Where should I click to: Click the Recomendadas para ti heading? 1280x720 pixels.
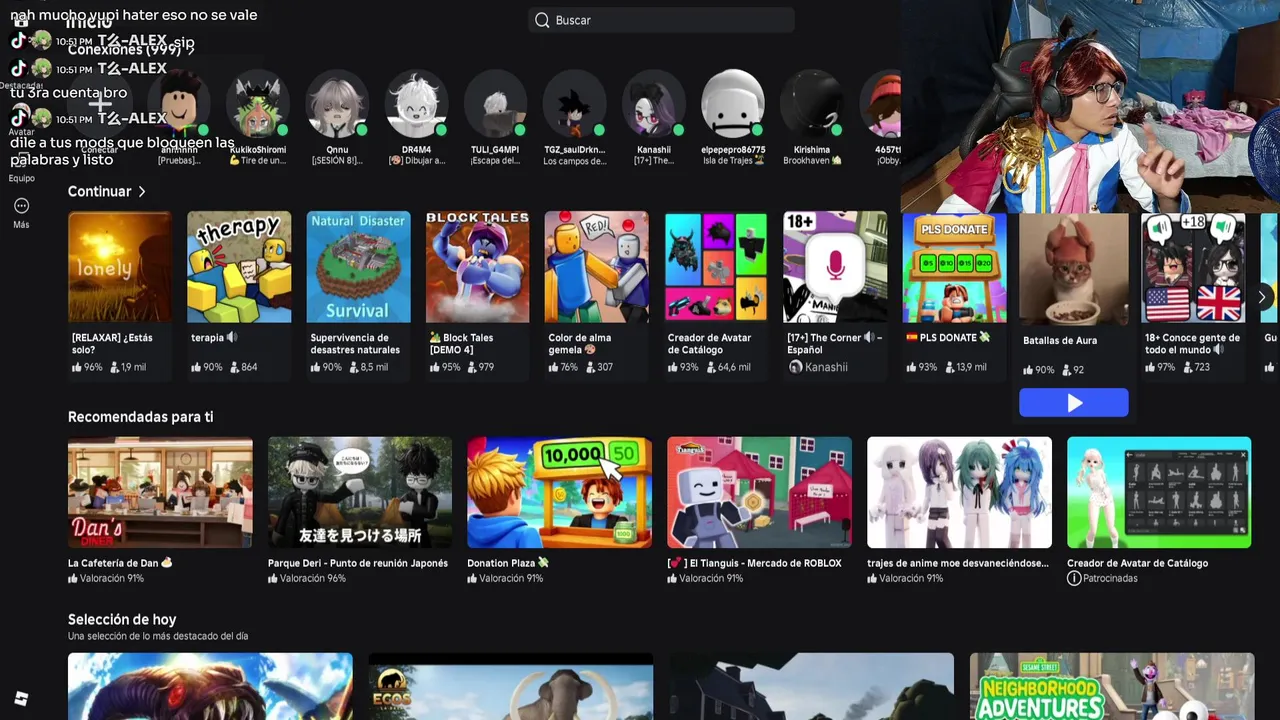click(x=140, y=417)
